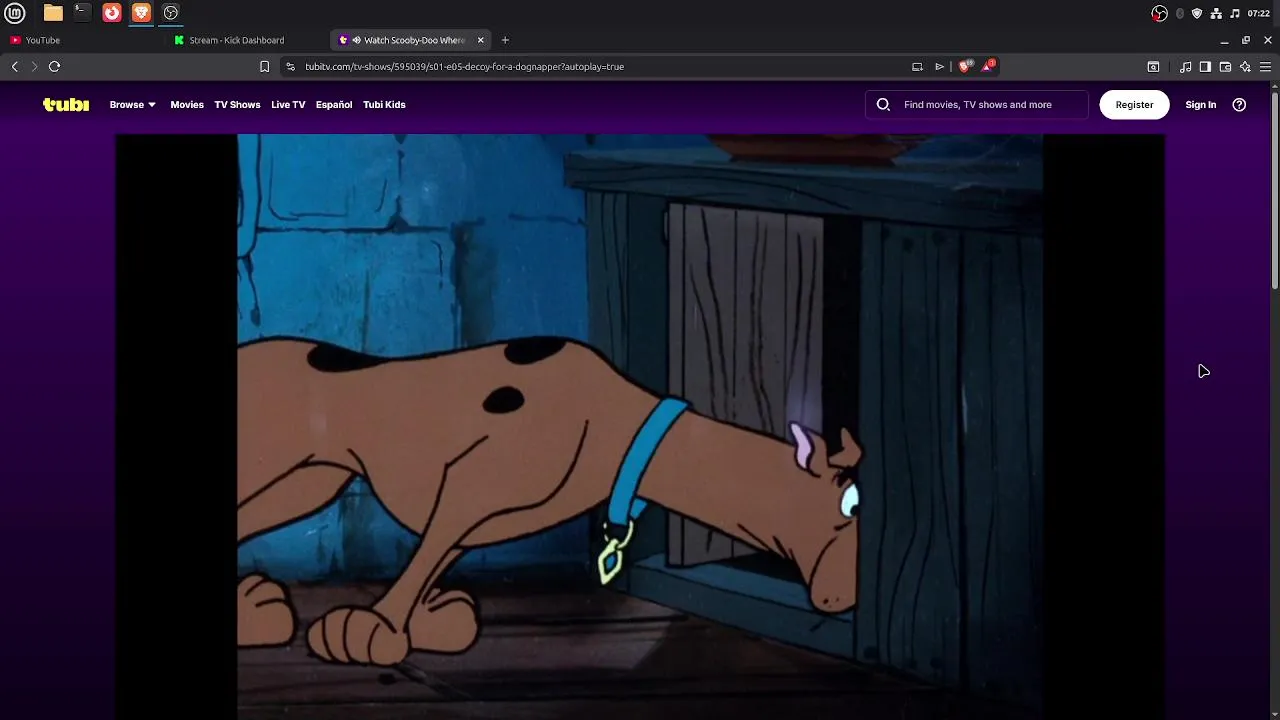Click the Brave browser icon in the panel
Screen dimensions: 1280x720
point(141,13)
